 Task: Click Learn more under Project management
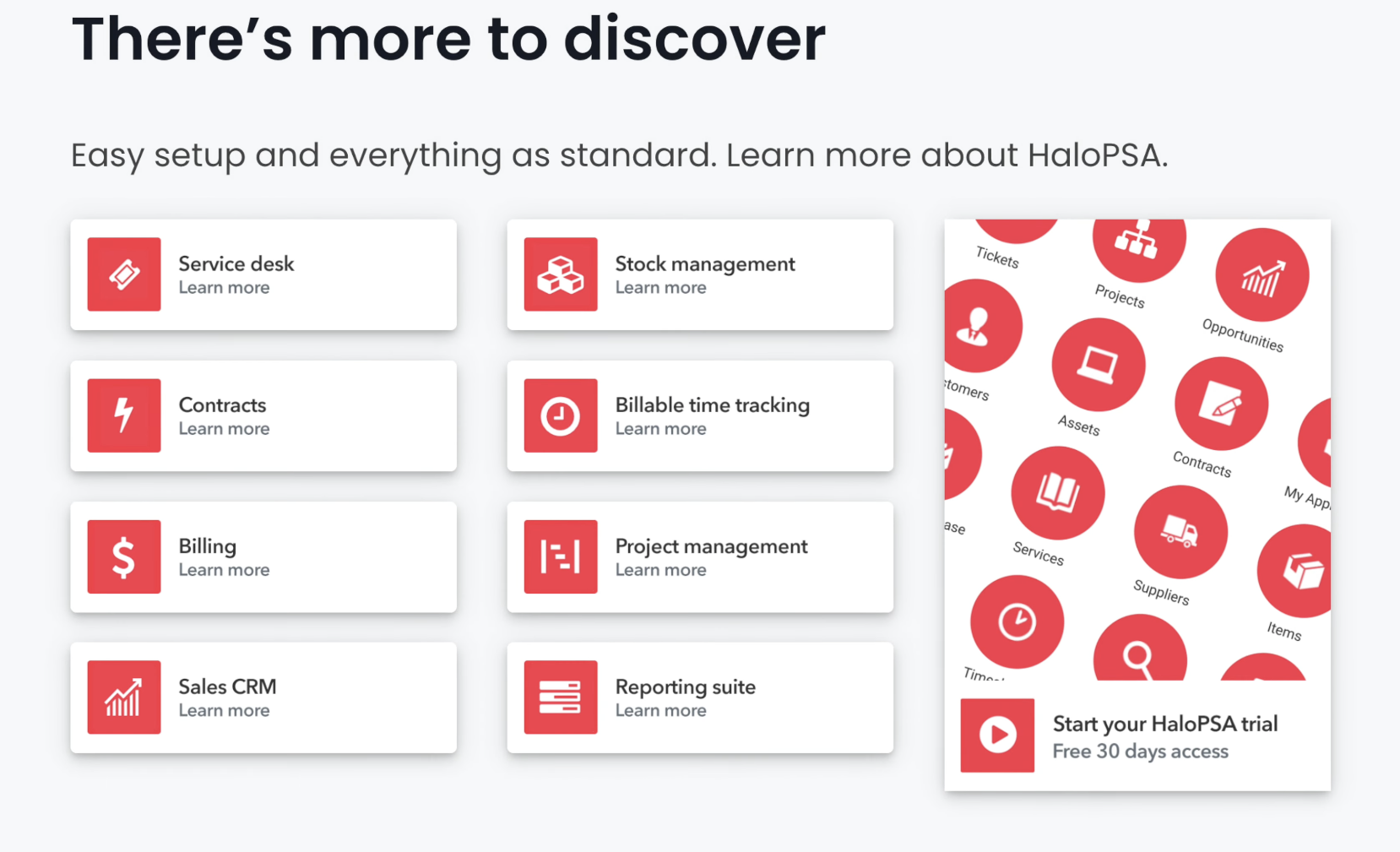pos(660,570)
